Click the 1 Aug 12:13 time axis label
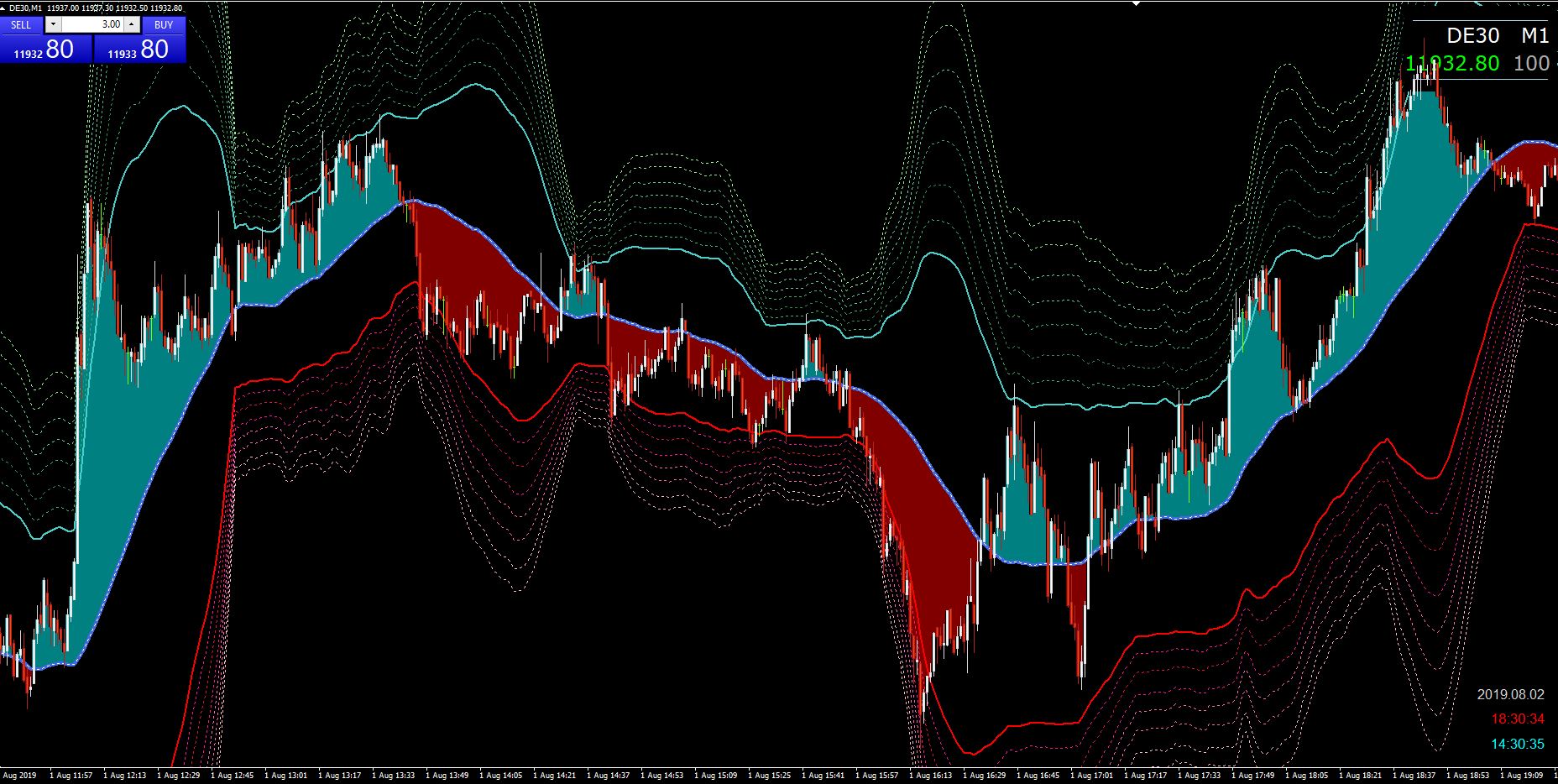The height and width of the screenshot is (784, 1558). (124, 776)
